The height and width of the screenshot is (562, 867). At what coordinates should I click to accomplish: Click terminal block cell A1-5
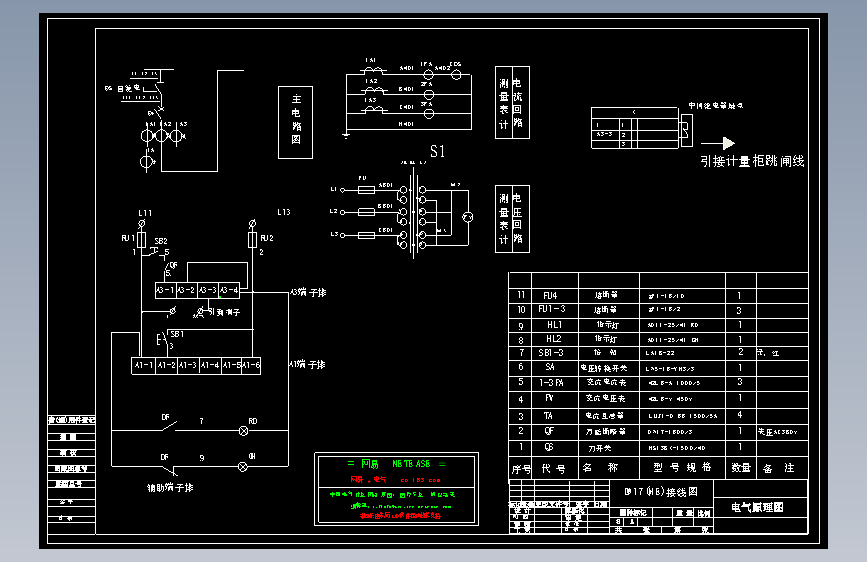pyautogui.click(x=231, y=365)
